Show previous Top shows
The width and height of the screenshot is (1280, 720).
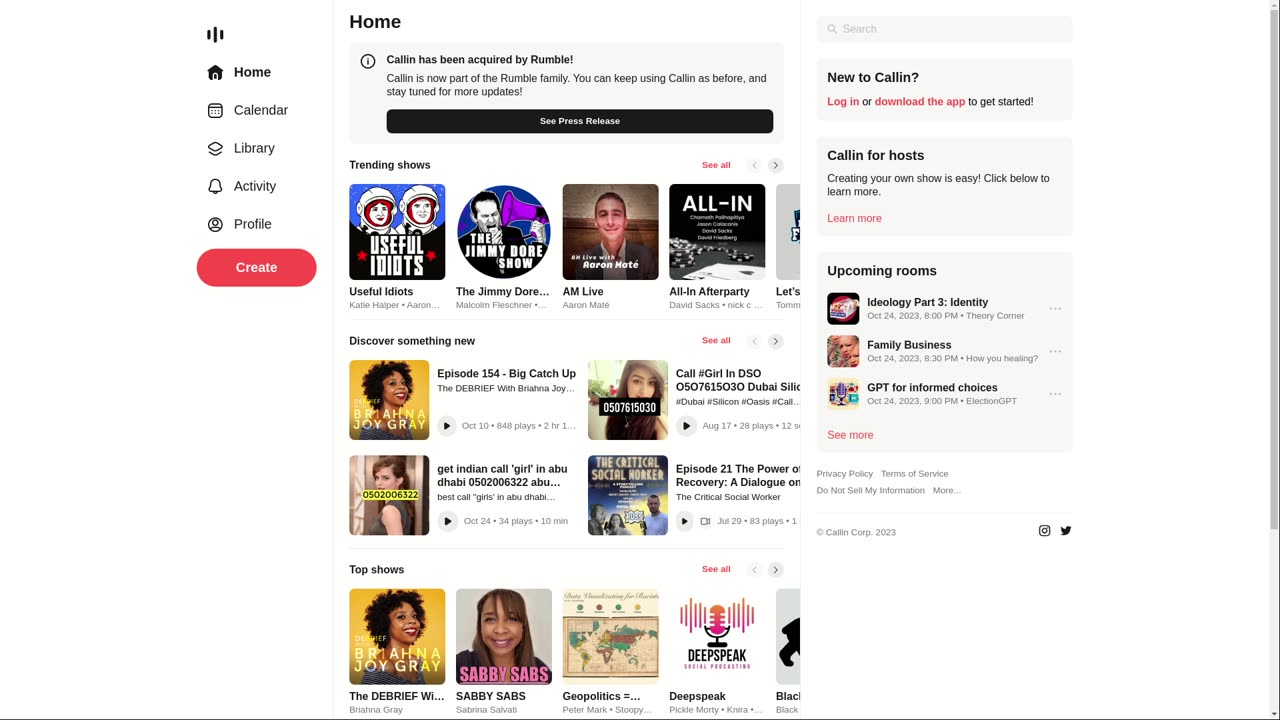755,570
